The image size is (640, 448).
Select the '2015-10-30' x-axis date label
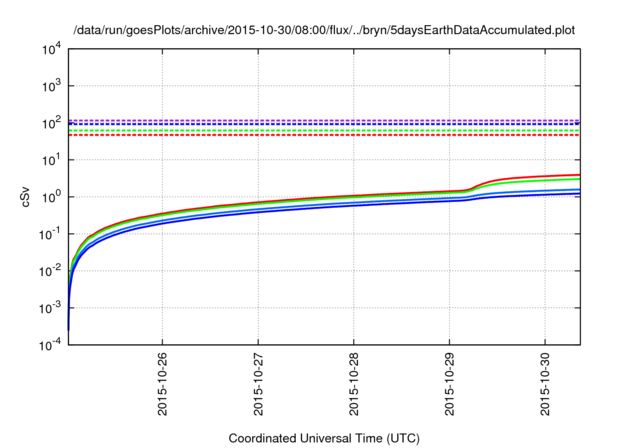(545, 384)
